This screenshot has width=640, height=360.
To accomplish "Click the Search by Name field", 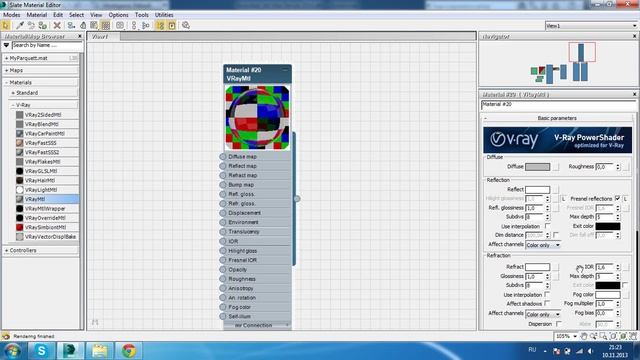I will click(47, 45).
